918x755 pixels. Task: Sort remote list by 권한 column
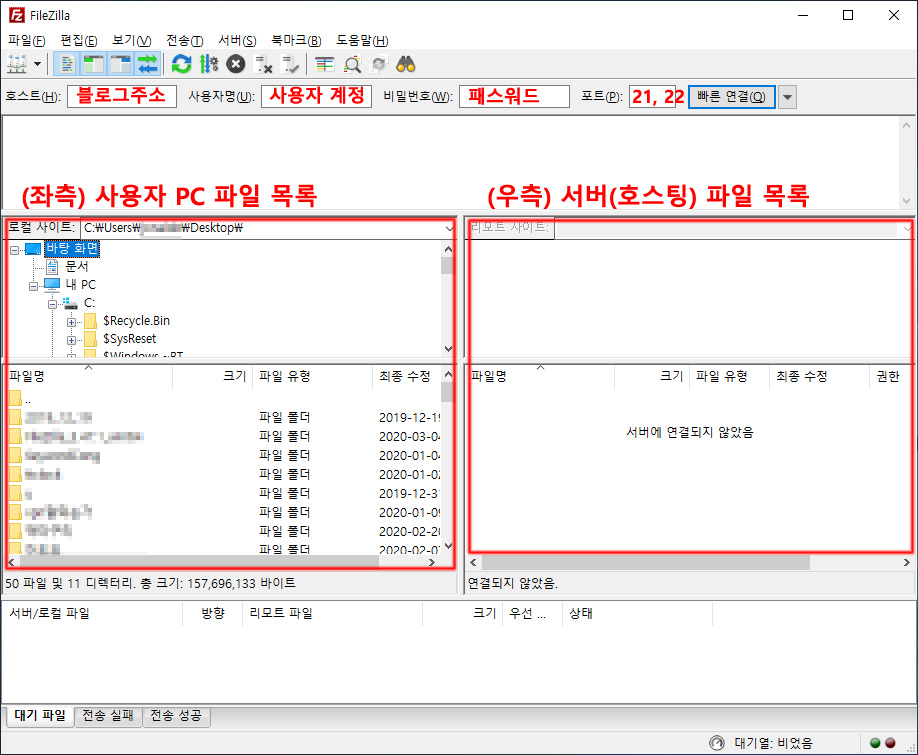click(x=890, y=376)
